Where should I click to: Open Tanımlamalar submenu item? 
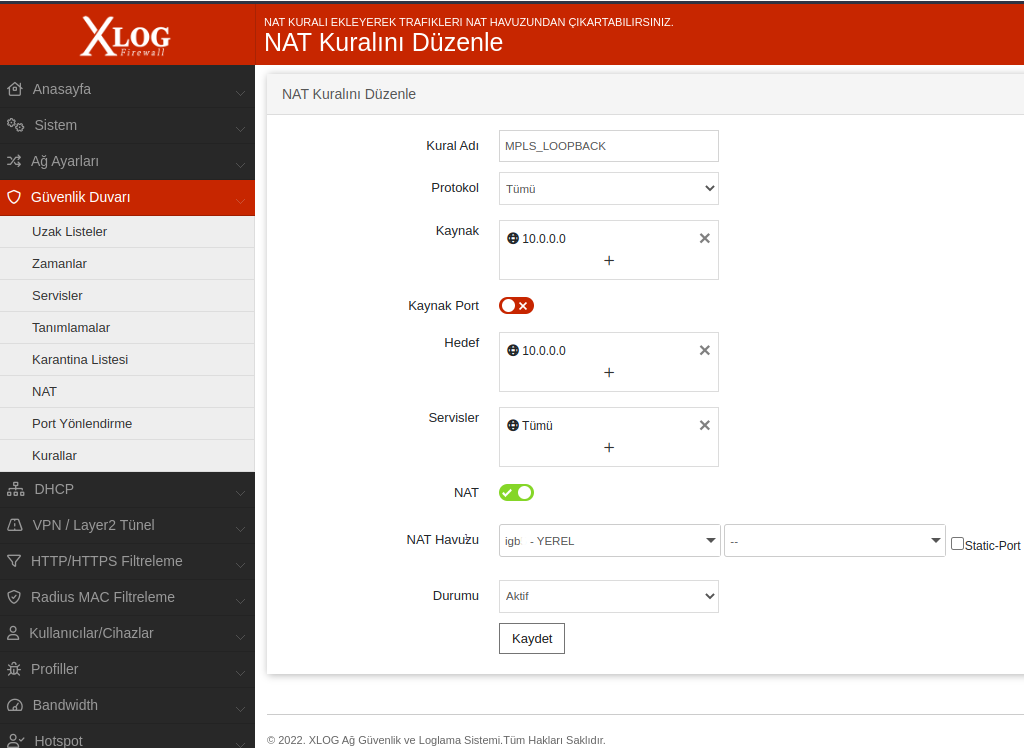127,328
